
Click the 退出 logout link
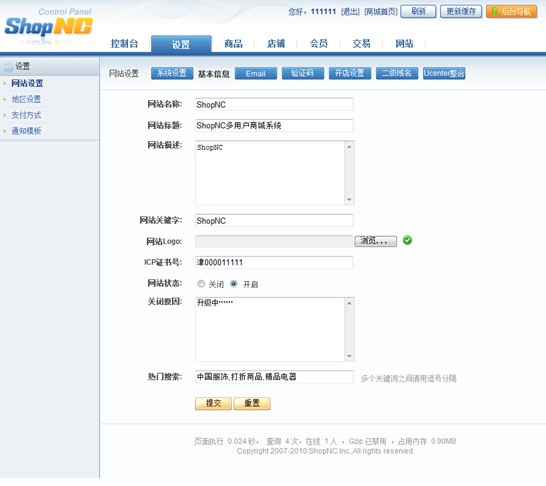[350, 12]
